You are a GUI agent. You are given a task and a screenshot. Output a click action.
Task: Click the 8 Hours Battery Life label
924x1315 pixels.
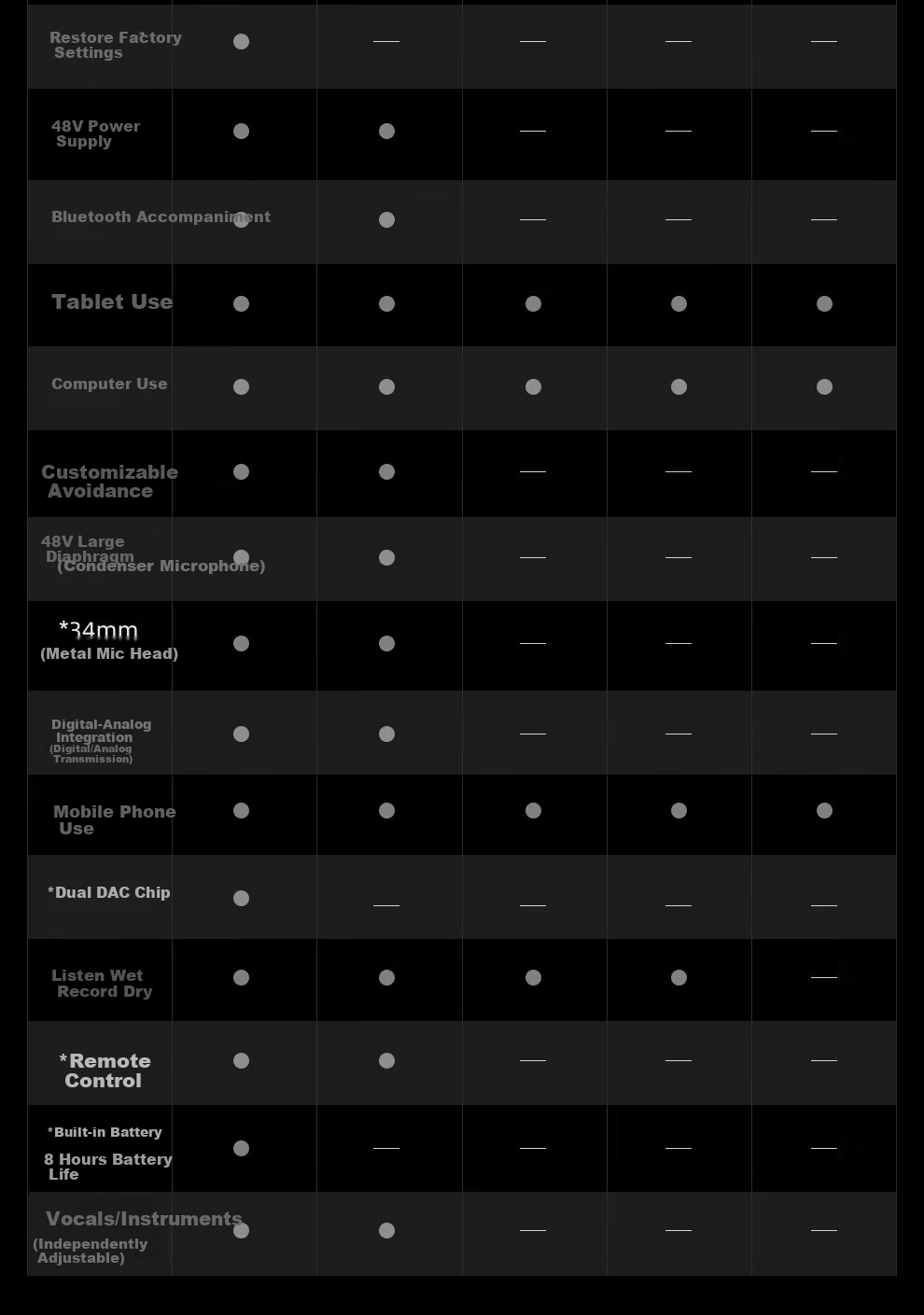pos(107,1167)
